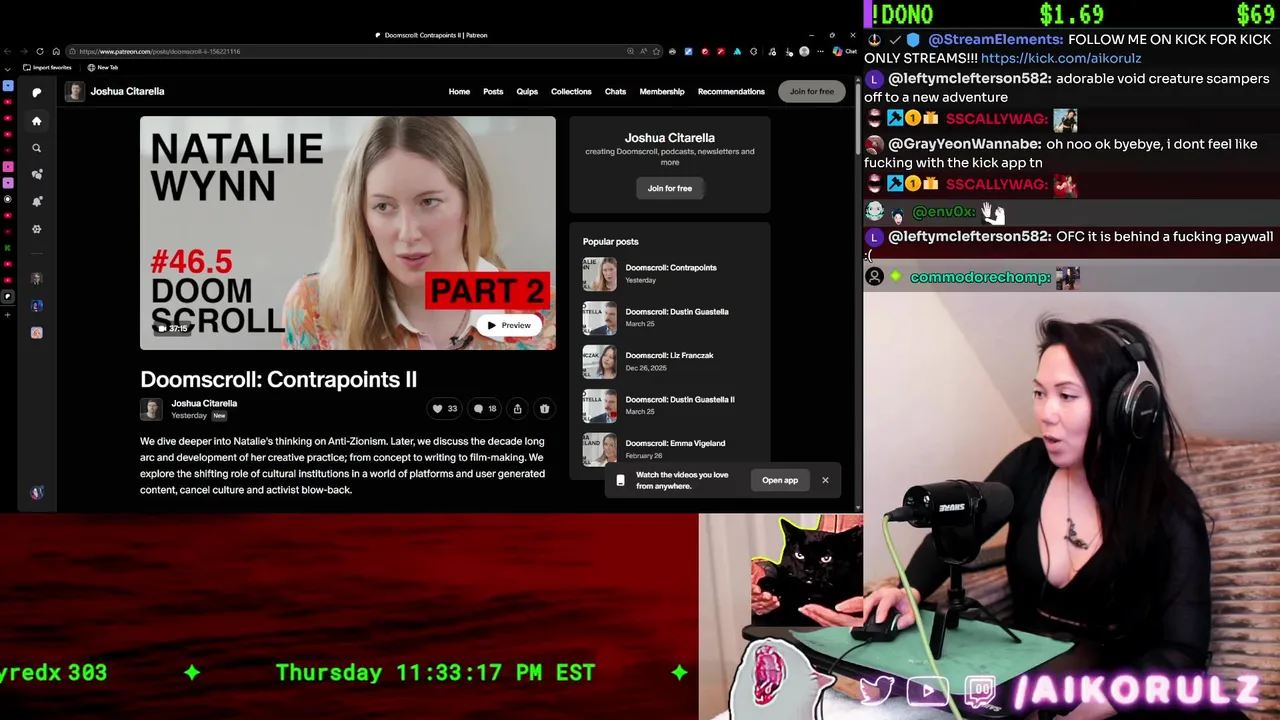The height and width of the screenshot is (720, 1280).
Task: Click kick.com/aikorulz link in chat
Action: click(1061, 58)
